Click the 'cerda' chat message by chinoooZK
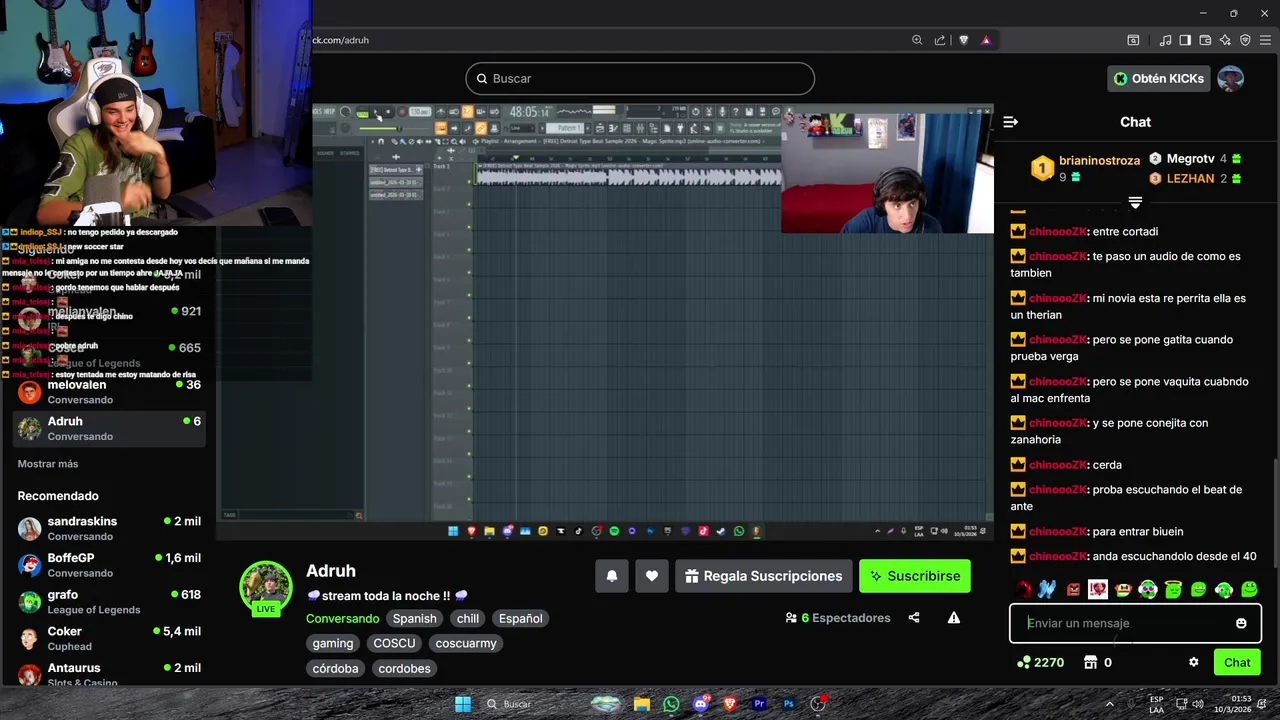 click(1107, 465)
